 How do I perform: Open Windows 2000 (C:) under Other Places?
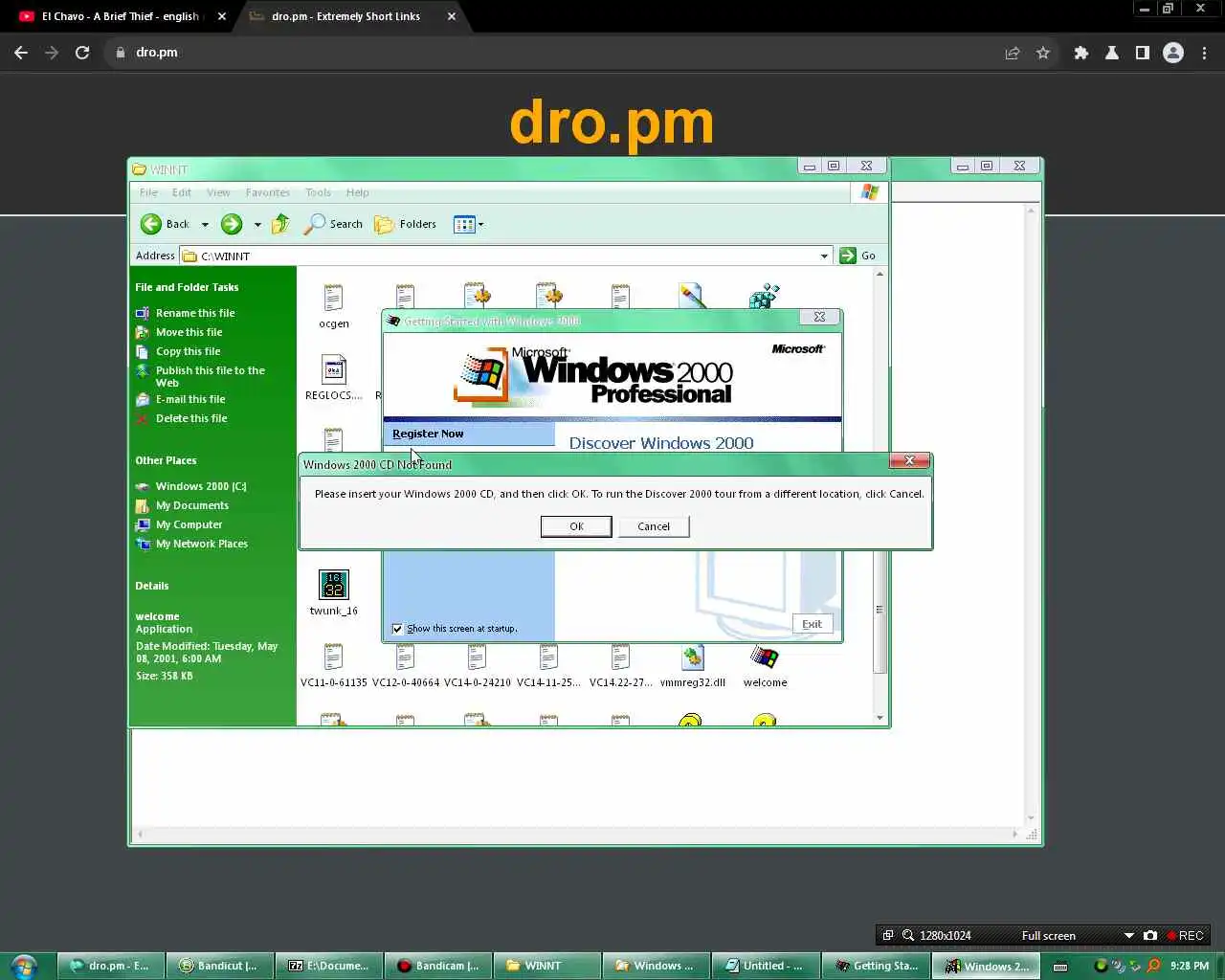pyautogui.click(x=201, y=486)
